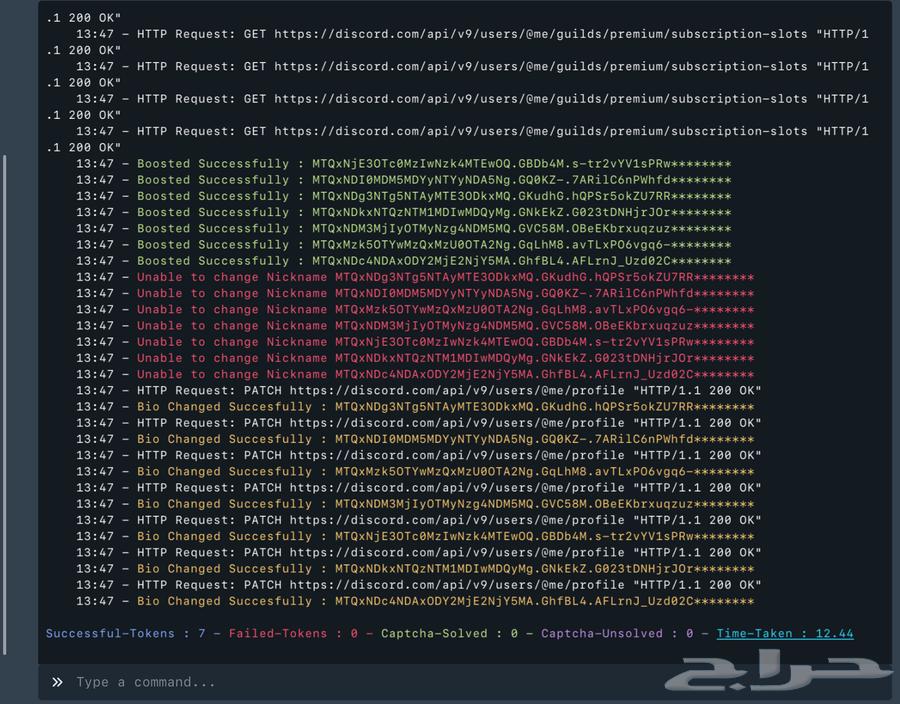Select the Captcha-Solved : 0 status label
This screenshot has height=704, width=900.
pyautogui.click(x=450, y=633)
